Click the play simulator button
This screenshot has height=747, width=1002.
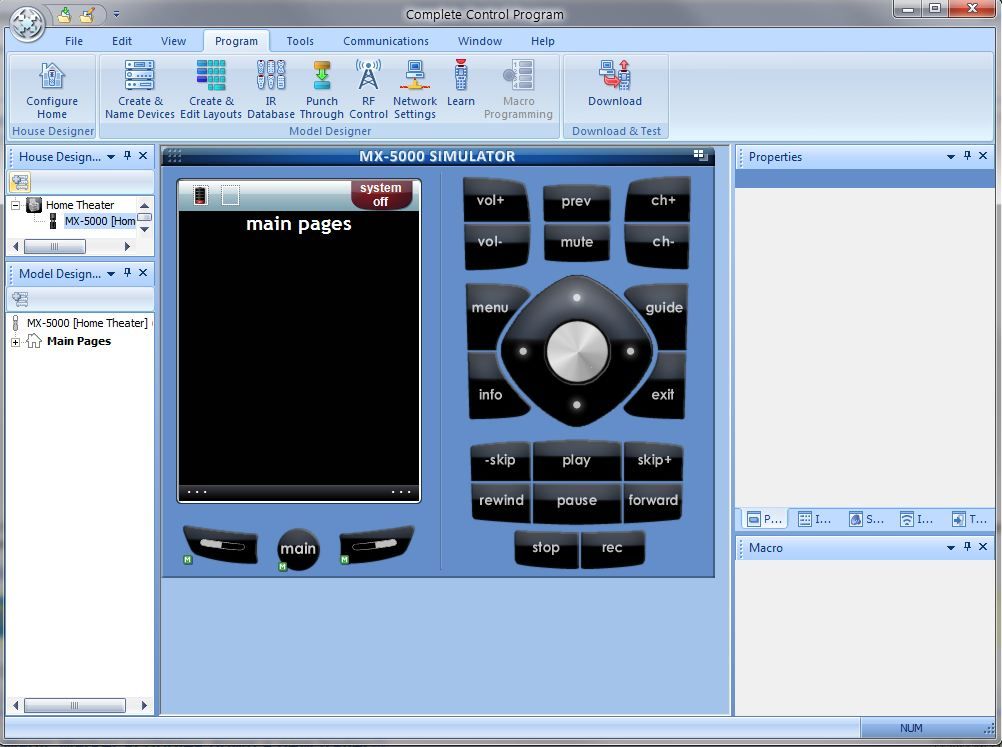point(576,460)
